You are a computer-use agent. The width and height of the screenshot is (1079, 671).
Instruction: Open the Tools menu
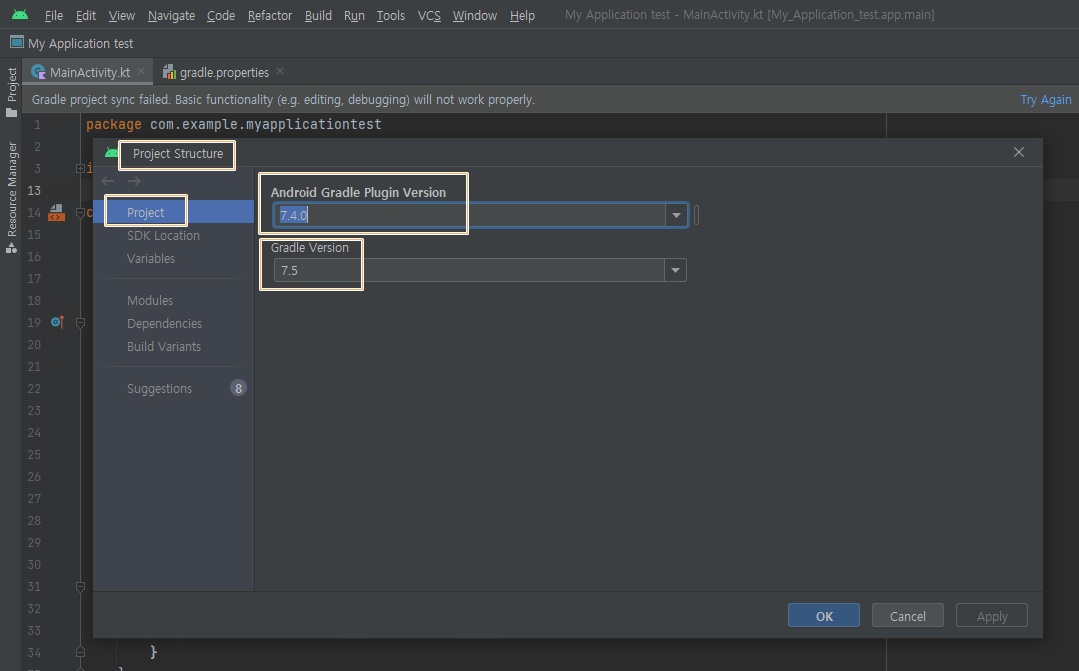[x=390, y=15]
